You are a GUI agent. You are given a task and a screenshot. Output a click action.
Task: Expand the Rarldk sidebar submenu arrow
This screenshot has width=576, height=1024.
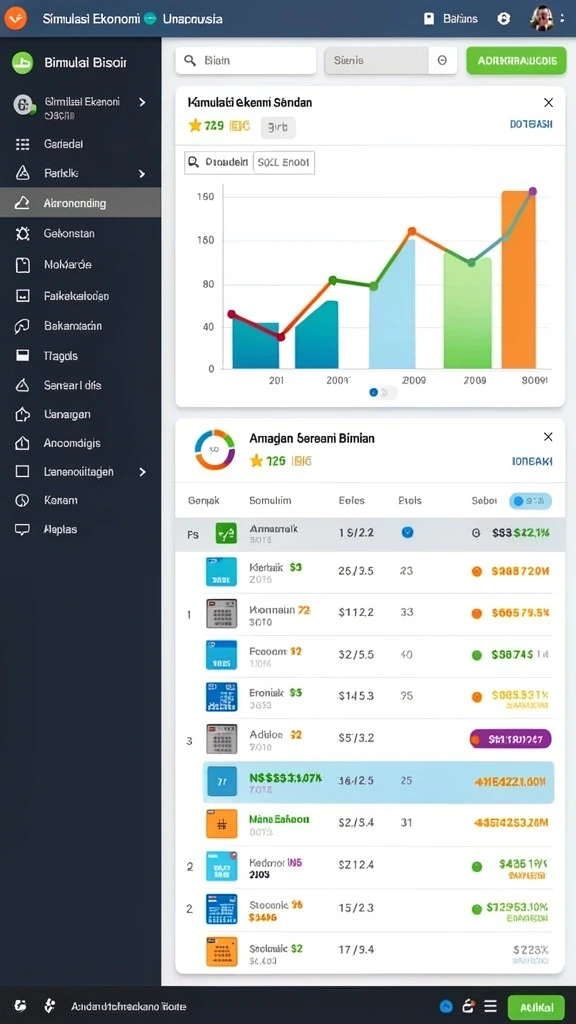tap(142, 174)
